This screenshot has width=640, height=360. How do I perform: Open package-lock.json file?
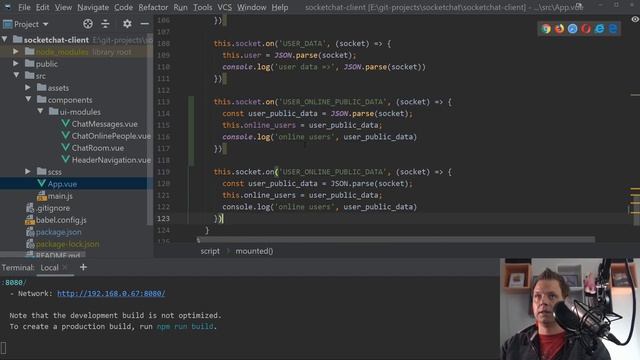[x=67, y=244]
